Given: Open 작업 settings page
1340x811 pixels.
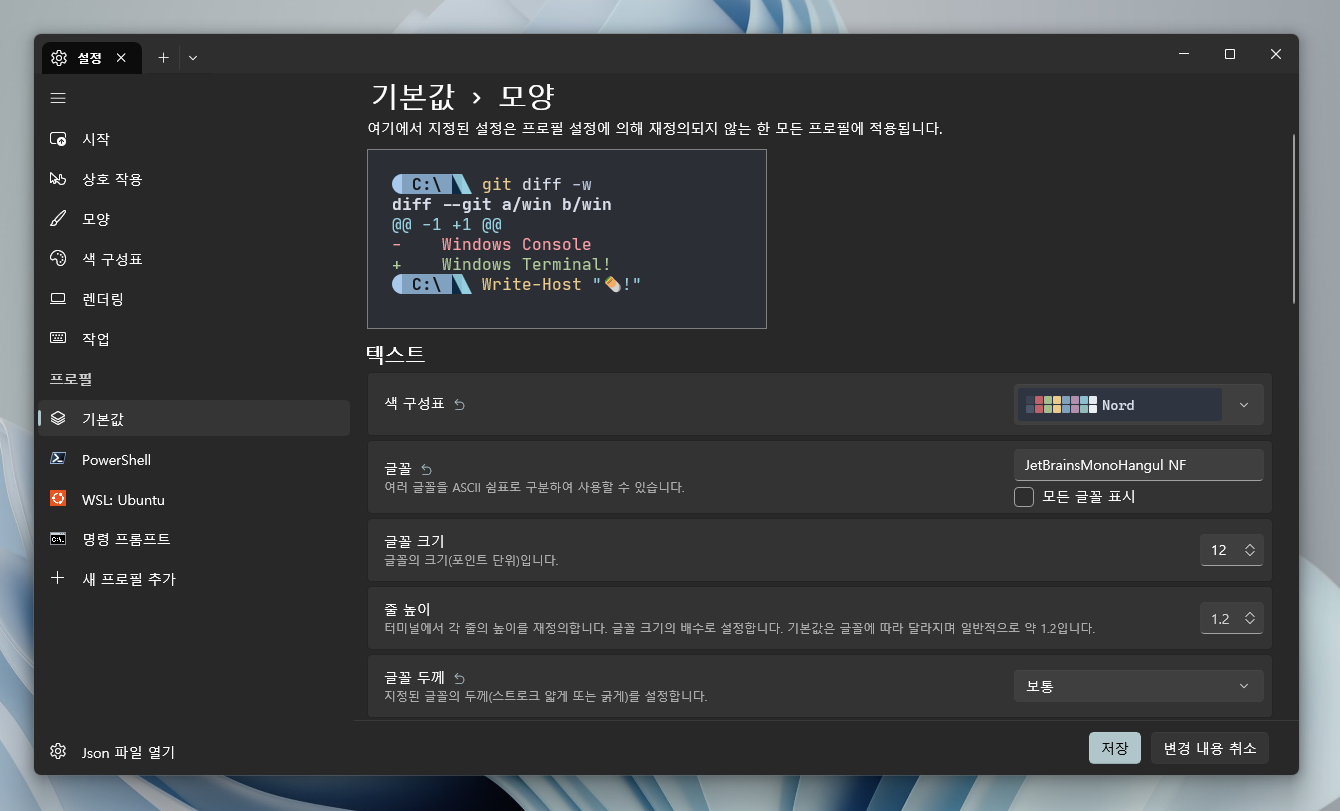Looking at the screenshot, I should pos(194,339).
